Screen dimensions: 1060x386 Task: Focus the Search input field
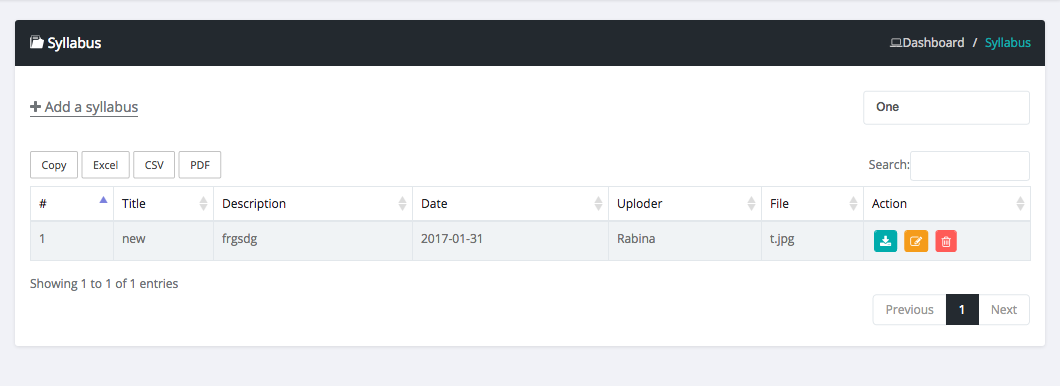click(969, 166)
